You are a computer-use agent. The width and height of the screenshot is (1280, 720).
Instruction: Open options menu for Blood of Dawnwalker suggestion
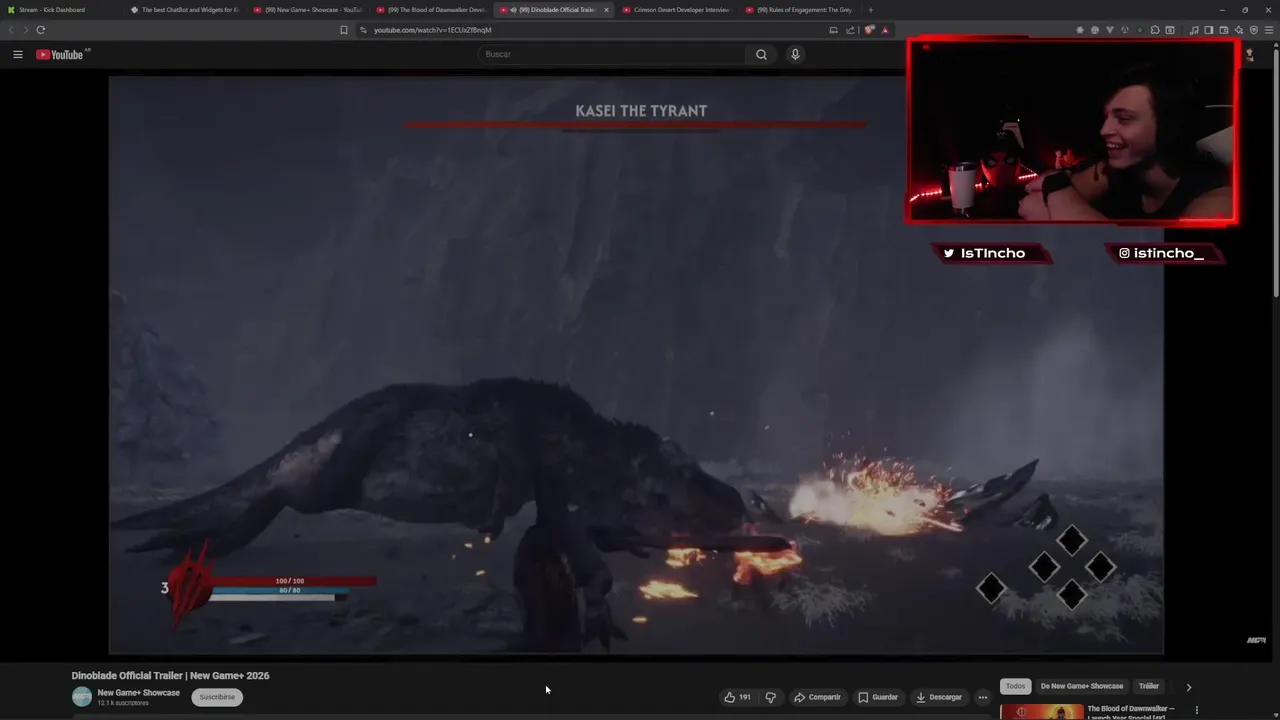click(x=1196, y=711)
